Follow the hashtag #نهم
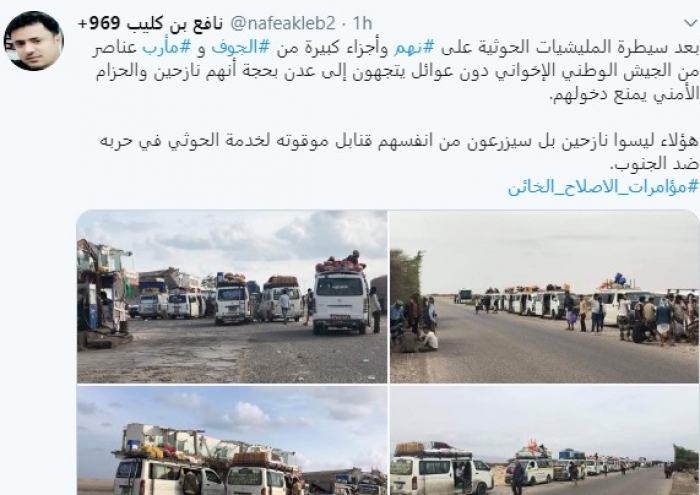 tap(414, 48)
